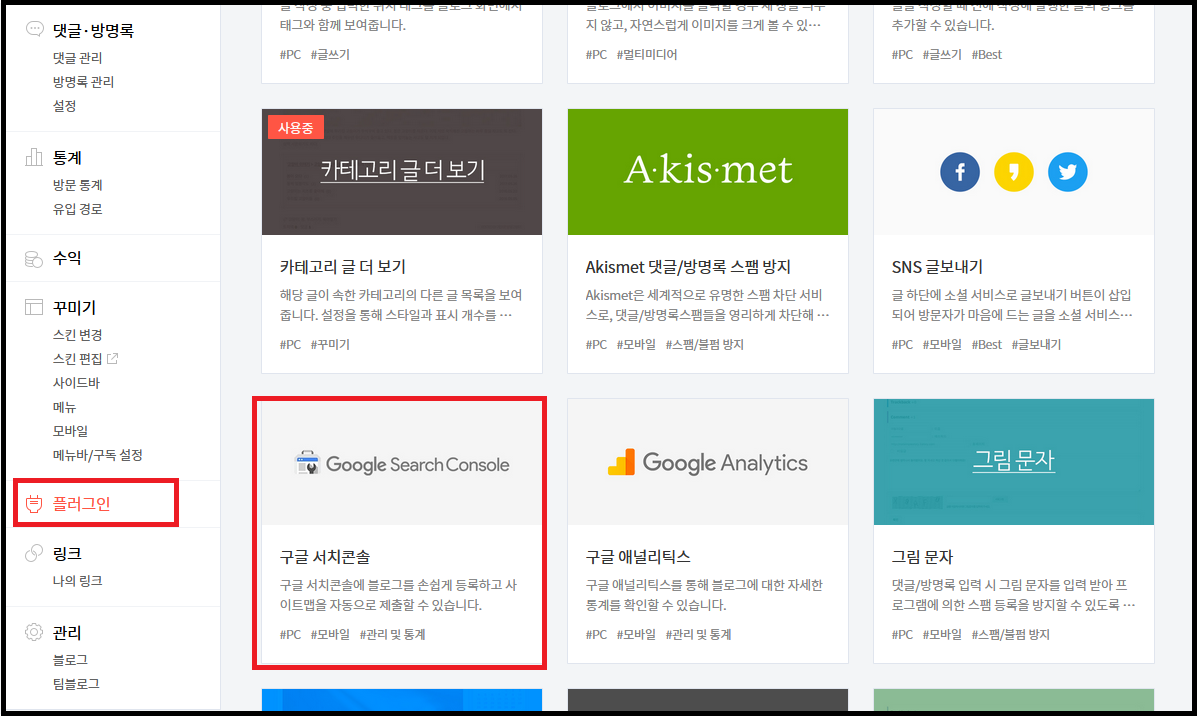Open 방명록 관리 in the sidebar
Screen dimensions: 1198x717
(83, 82)
